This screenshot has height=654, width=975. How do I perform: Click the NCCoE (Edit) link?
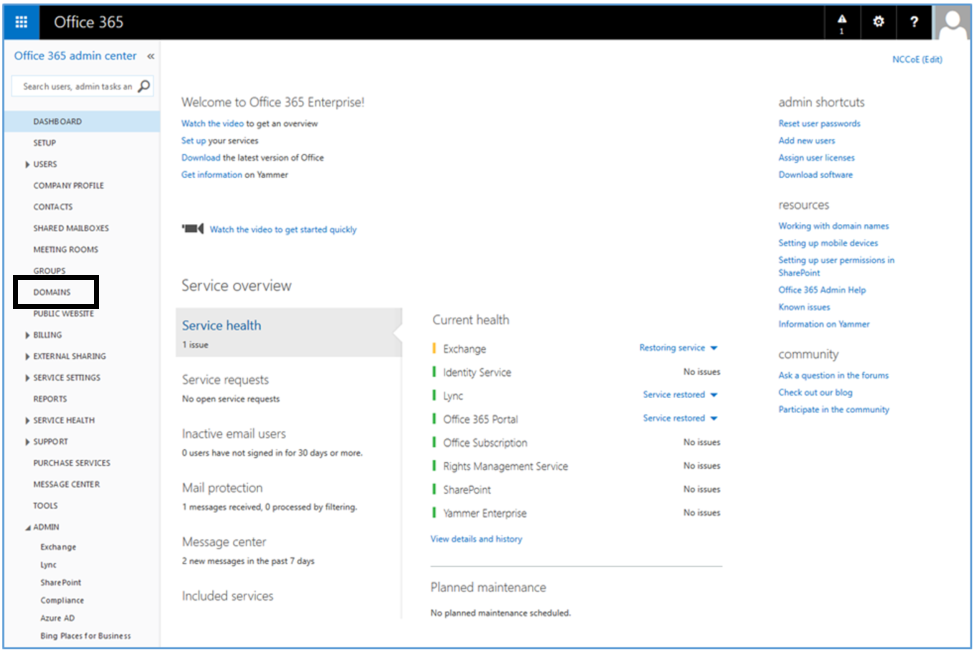click(917, 60)
